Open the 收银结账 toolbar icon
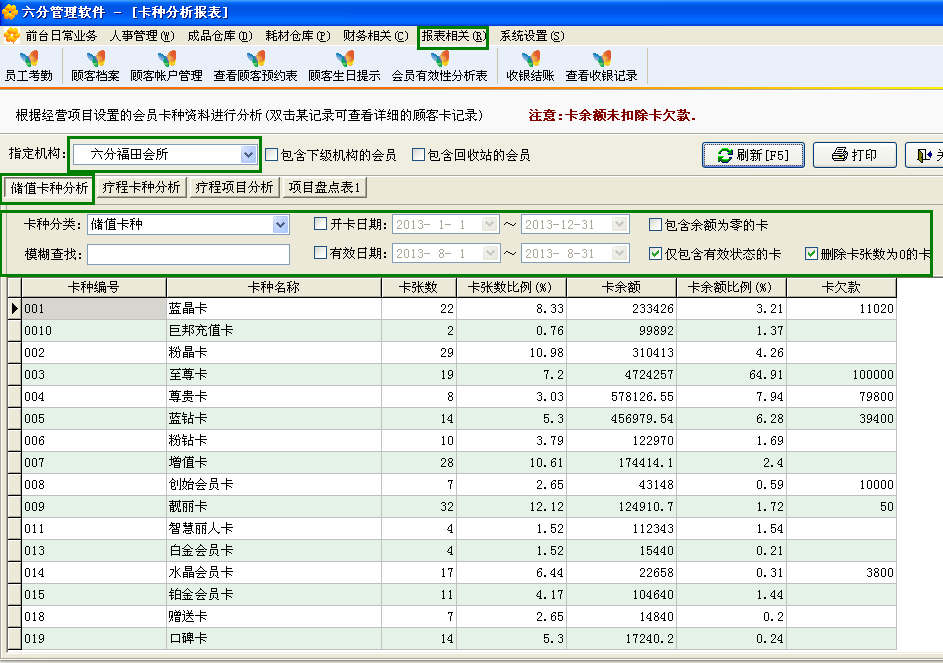This screenshot has width=943, height=663. [530, 66]
